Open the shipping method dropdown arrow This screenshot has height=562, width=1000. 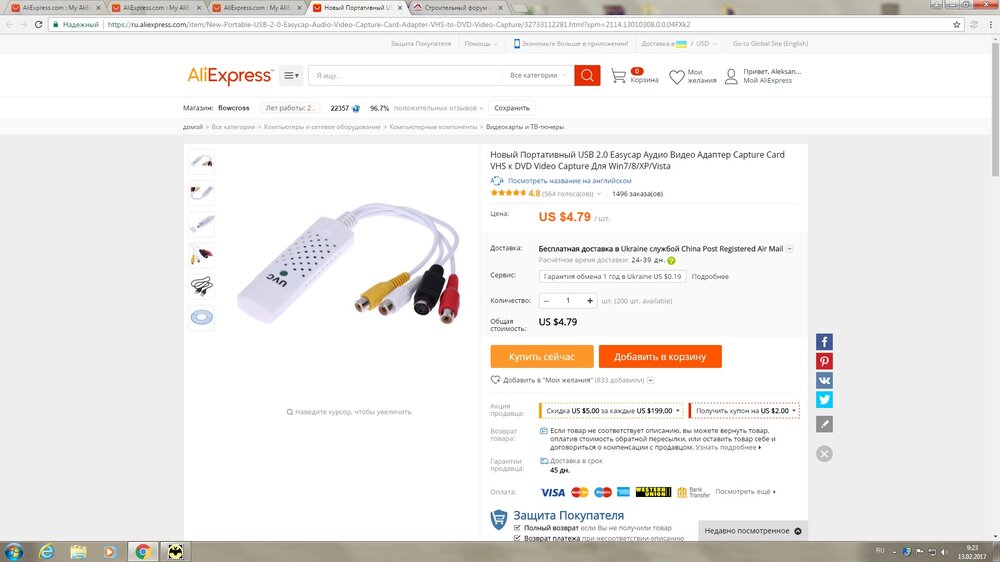point(790,249)
